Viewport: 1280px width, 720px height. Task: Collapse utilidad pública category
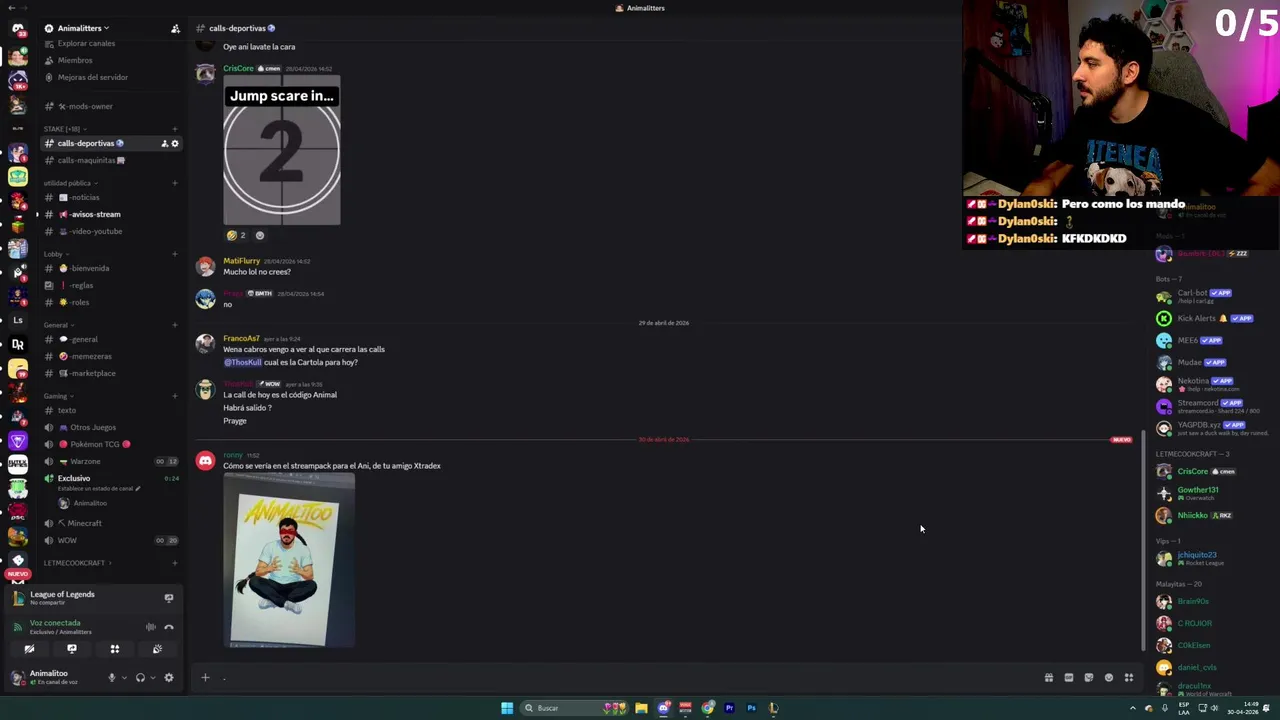(69, 183)
